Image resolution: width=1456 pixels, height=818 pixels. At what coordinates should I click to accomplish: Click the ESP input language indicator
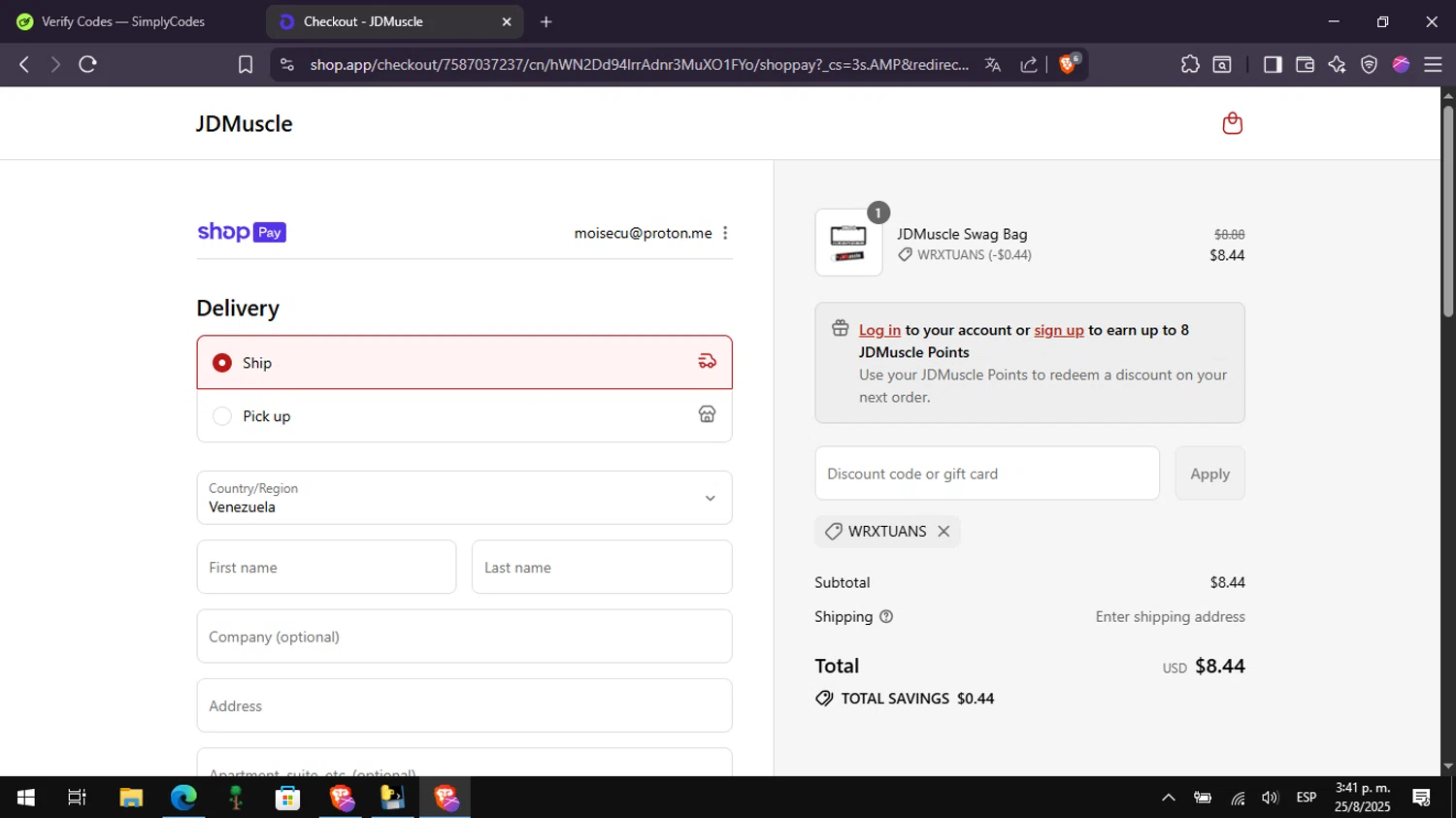(x=1307, y=798)
